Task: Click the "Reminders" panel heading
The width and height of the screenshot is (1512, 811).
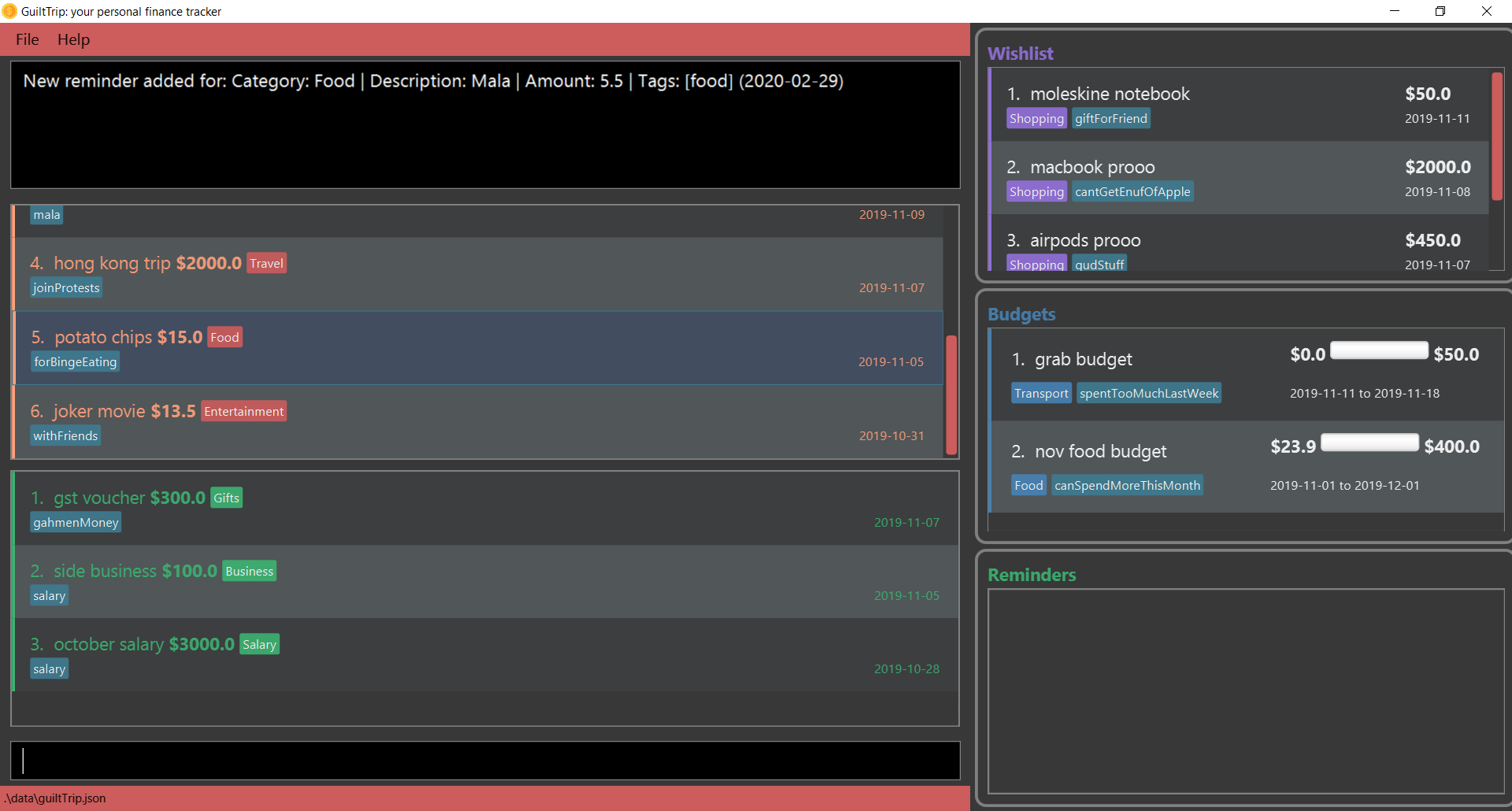Action: [1032, 575]
